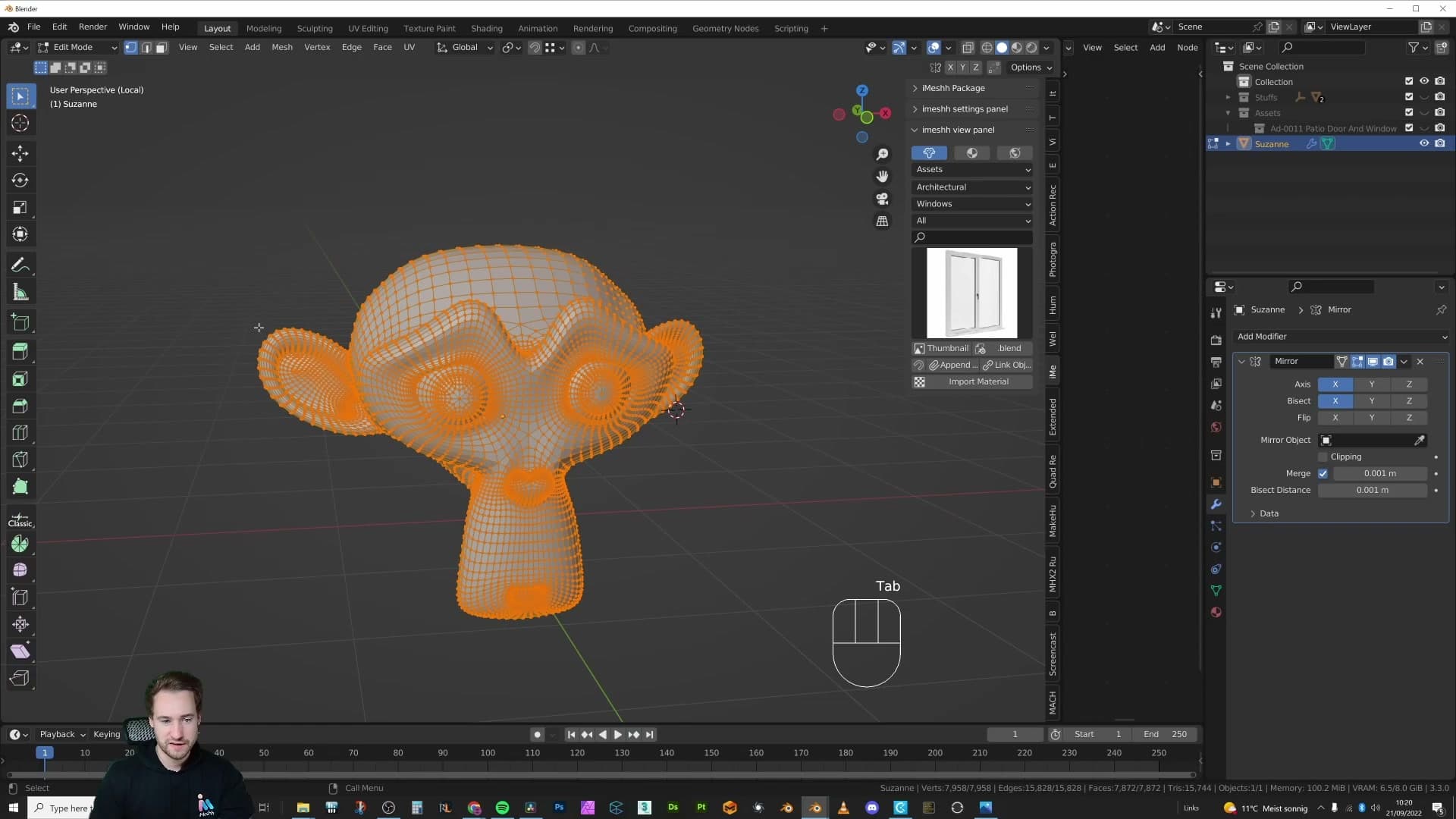
Task: Open Architectural category dropdown
Action: (x=972, y=187)
